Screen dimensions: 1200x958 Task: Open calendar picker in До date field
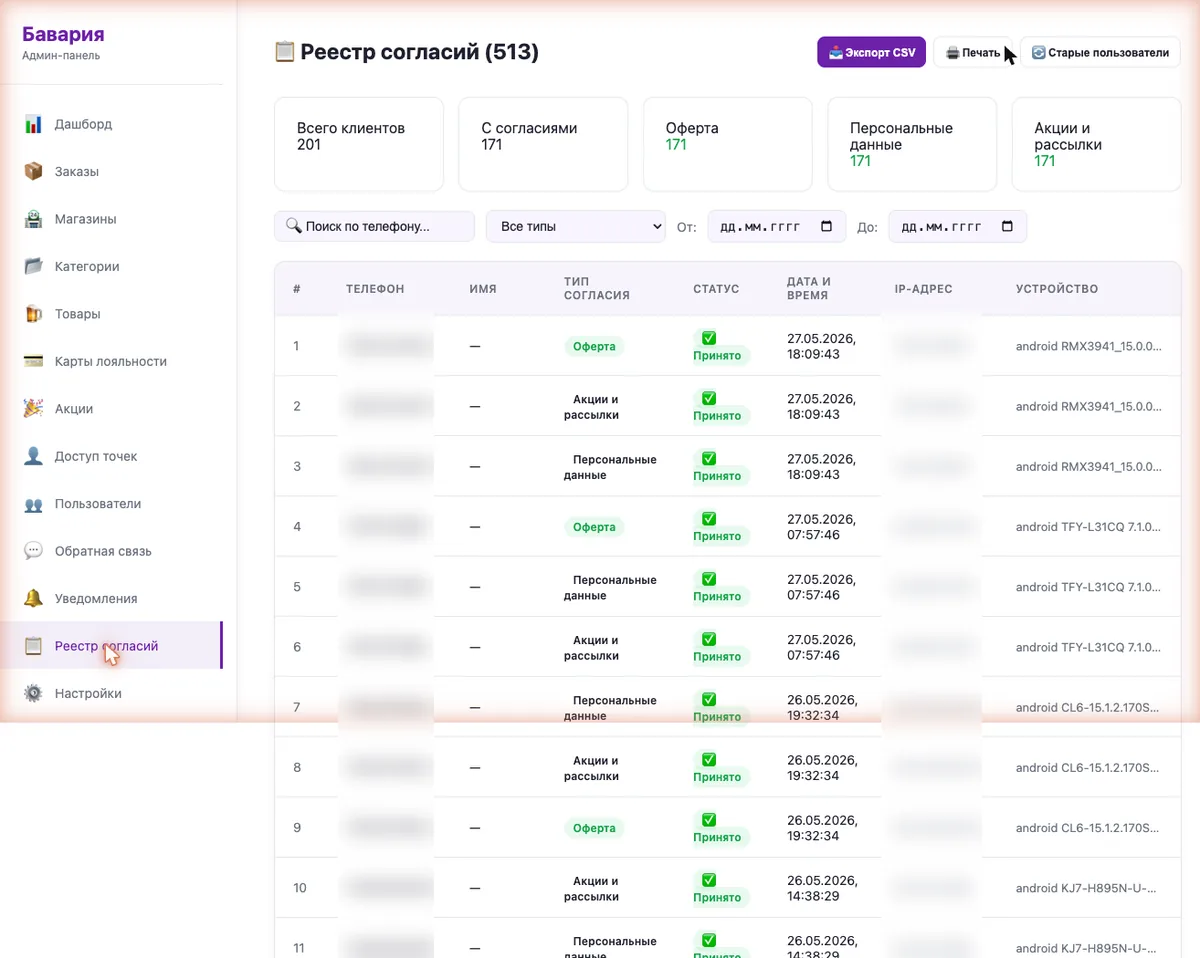(1007, 226)
